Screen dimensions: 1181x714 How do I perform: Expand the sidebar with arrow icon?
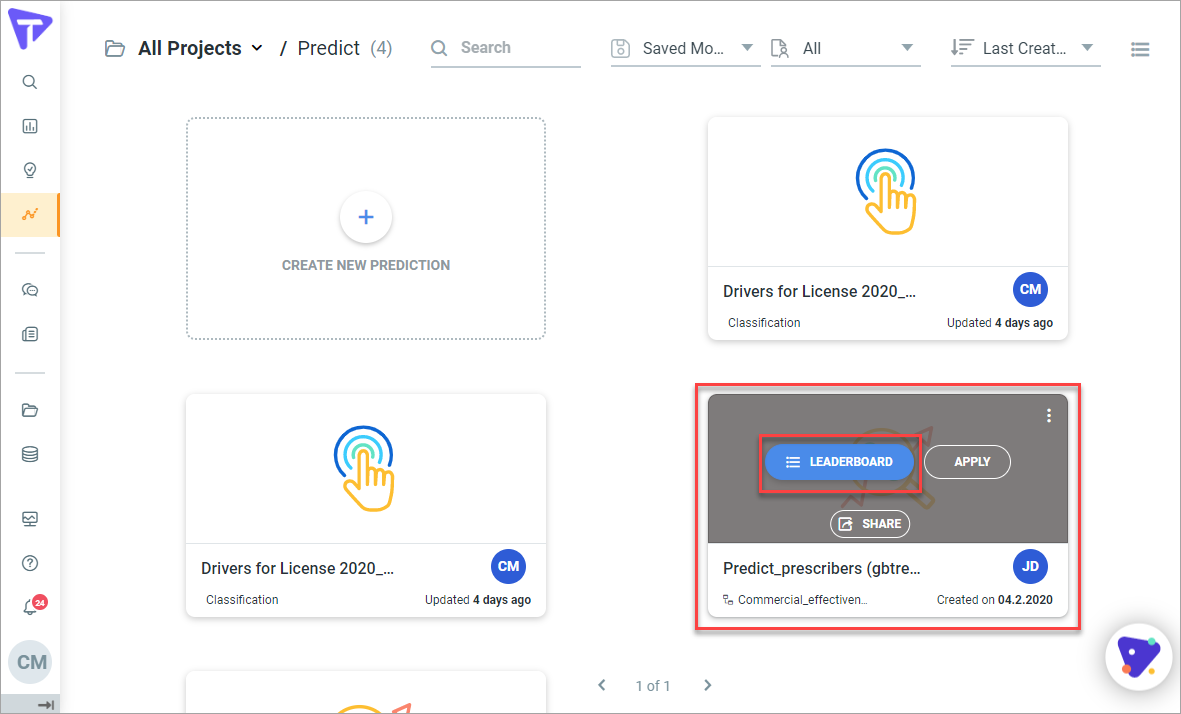pyautogui.click(x=46, y=705)
